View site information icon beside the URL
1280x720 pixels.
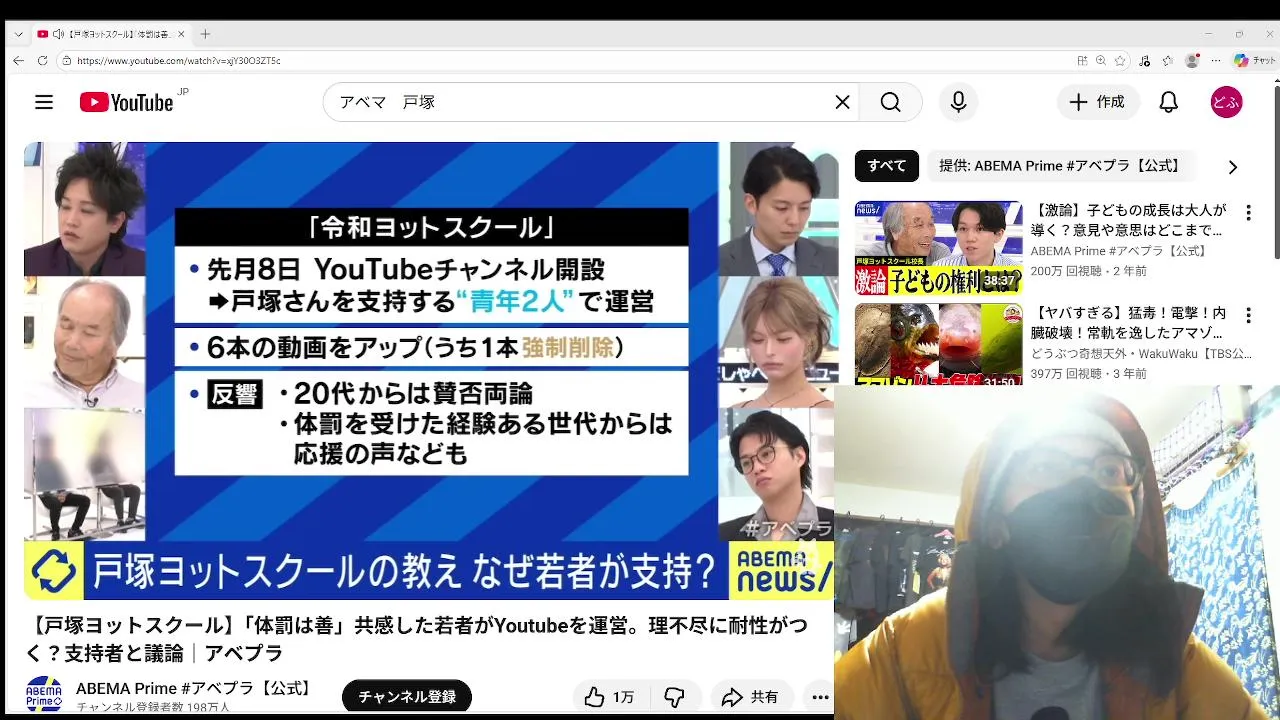(66, 61)
